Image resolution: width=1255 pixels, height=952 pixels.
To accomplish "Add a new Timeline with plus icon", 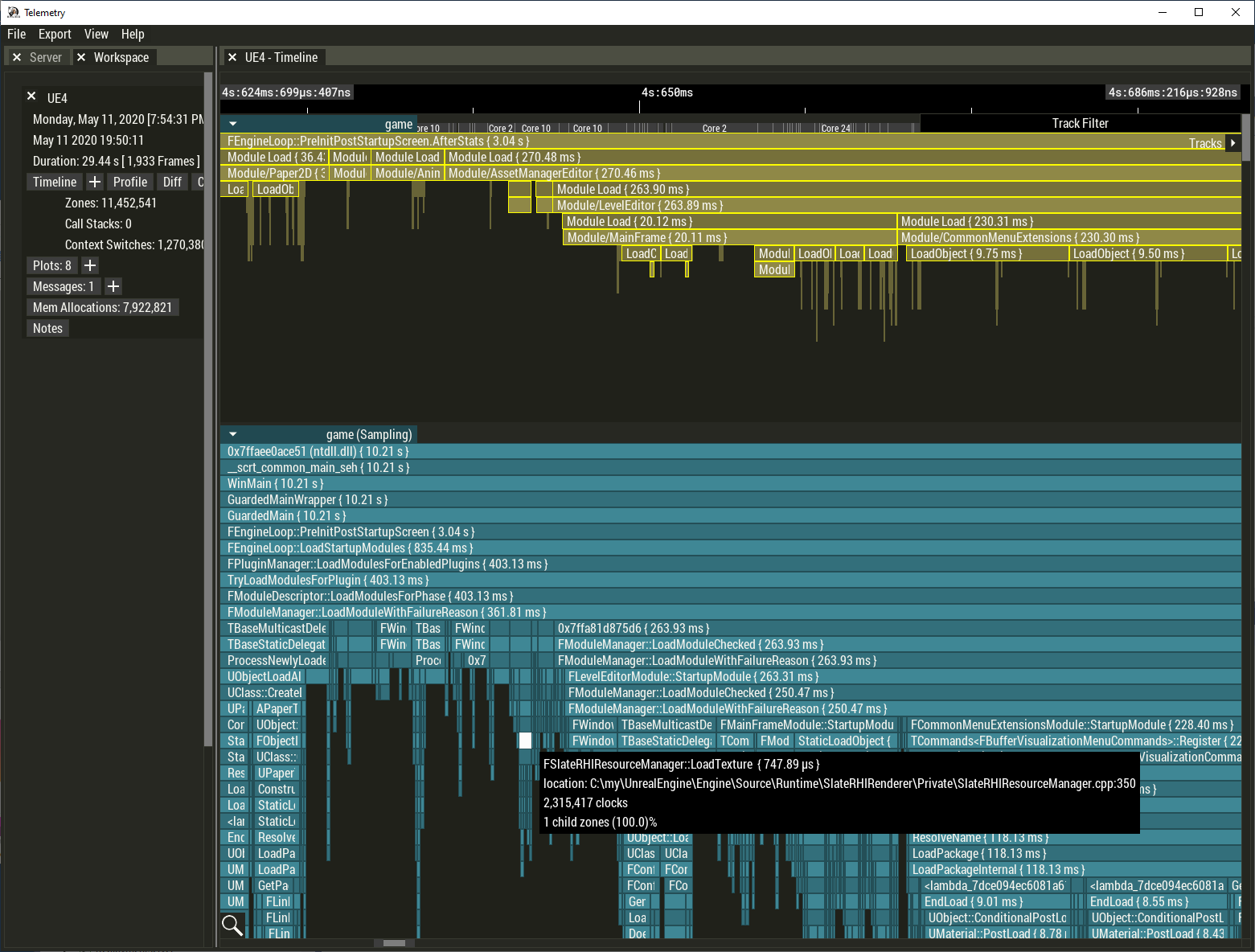I will point(95,183).
